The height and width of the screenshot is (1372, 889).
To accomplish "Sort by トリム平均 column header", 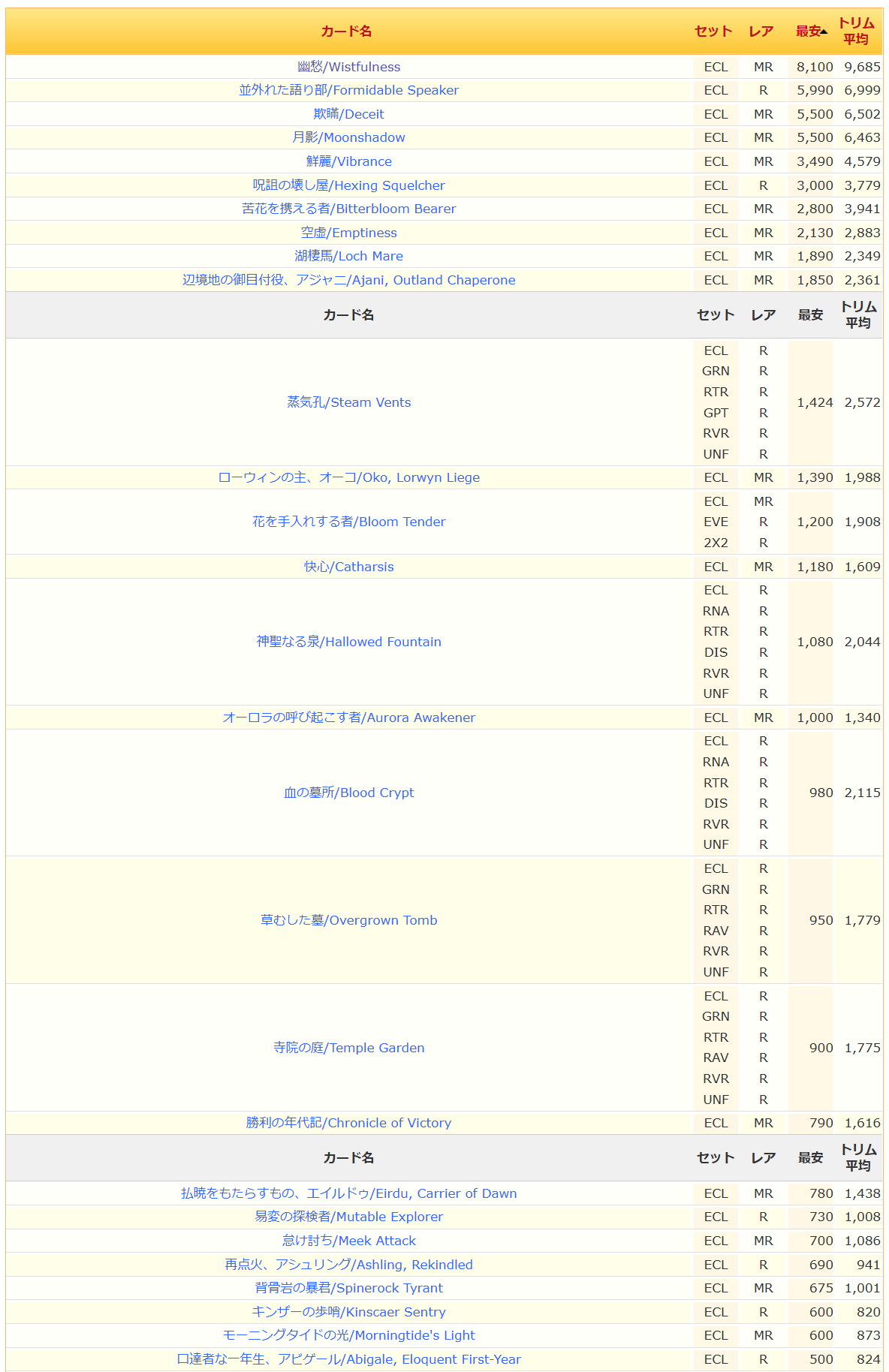I will pyautogui.click(x=856, y=32).
